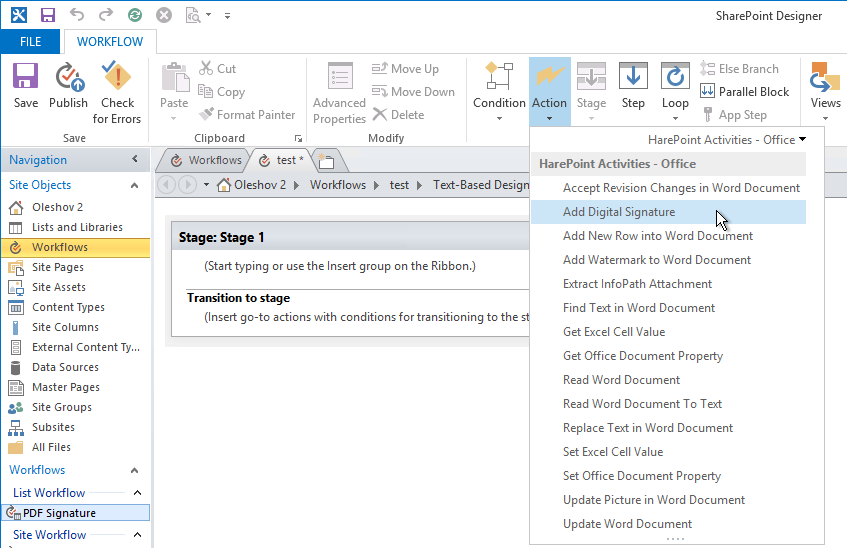Select the WORKFLOW ribbon tab

[x=110, y=42]
